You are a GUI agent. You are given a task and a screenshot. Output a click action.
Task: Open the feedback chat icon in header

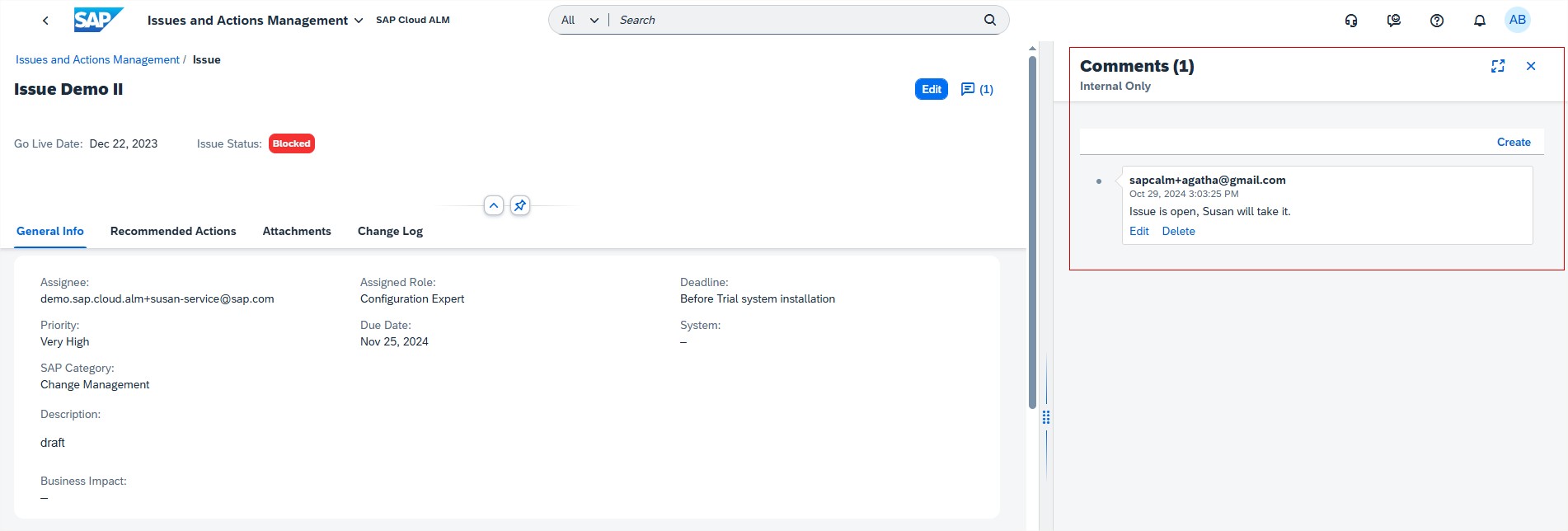(x=1394, y=21)
